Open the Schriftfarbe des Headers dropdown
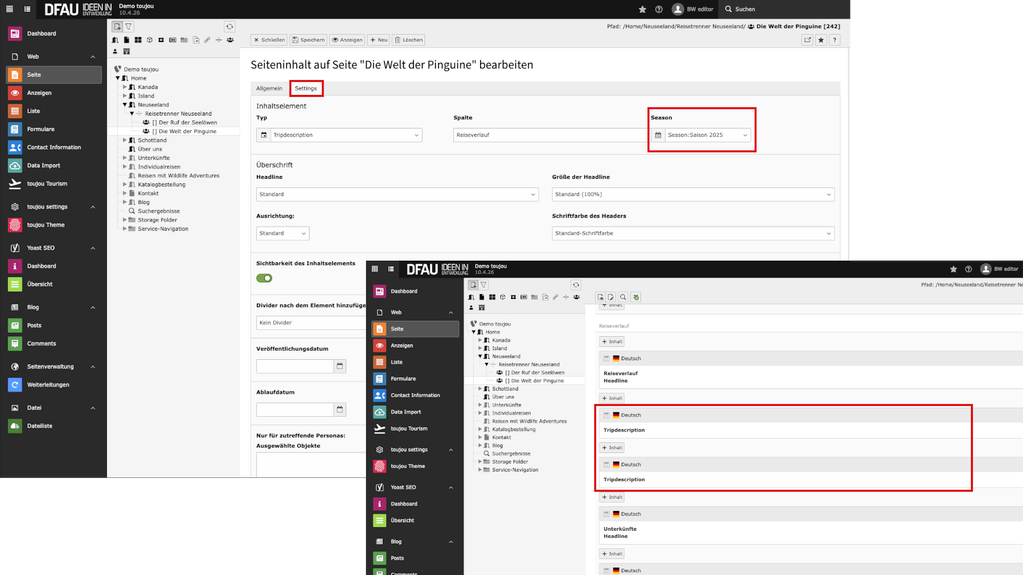 [692, 233]
